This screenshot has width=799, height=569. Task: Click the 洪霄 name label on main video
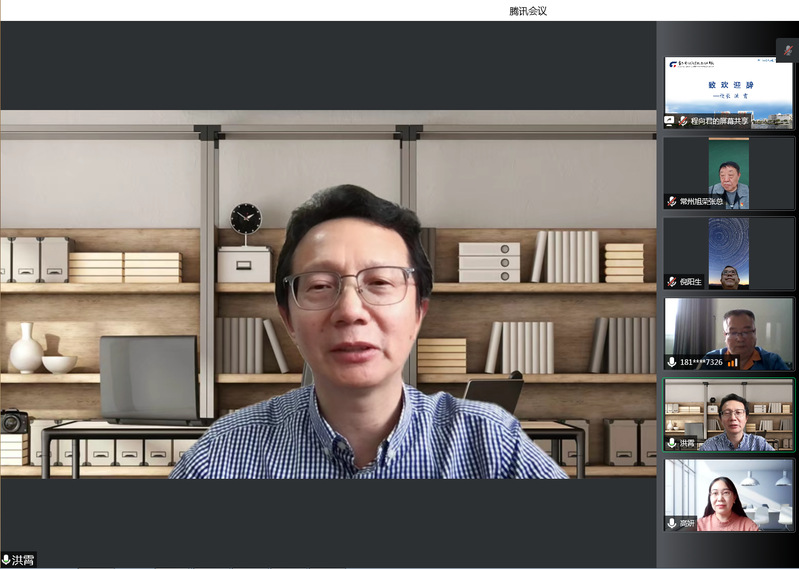(23, 560)
